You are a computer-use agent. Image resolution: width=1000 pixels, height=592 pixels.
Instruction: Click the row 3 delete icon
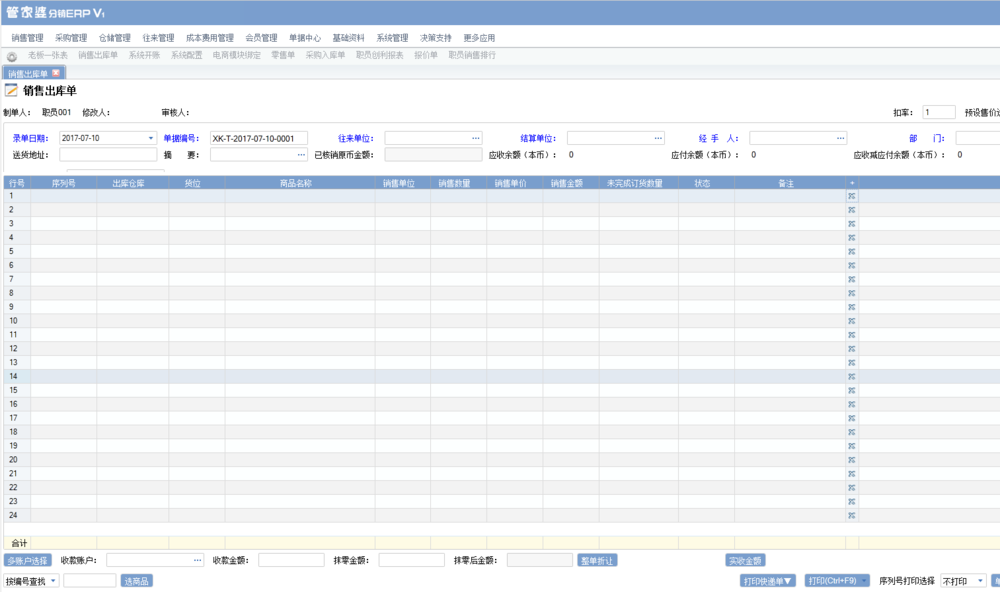coord(851,224)
